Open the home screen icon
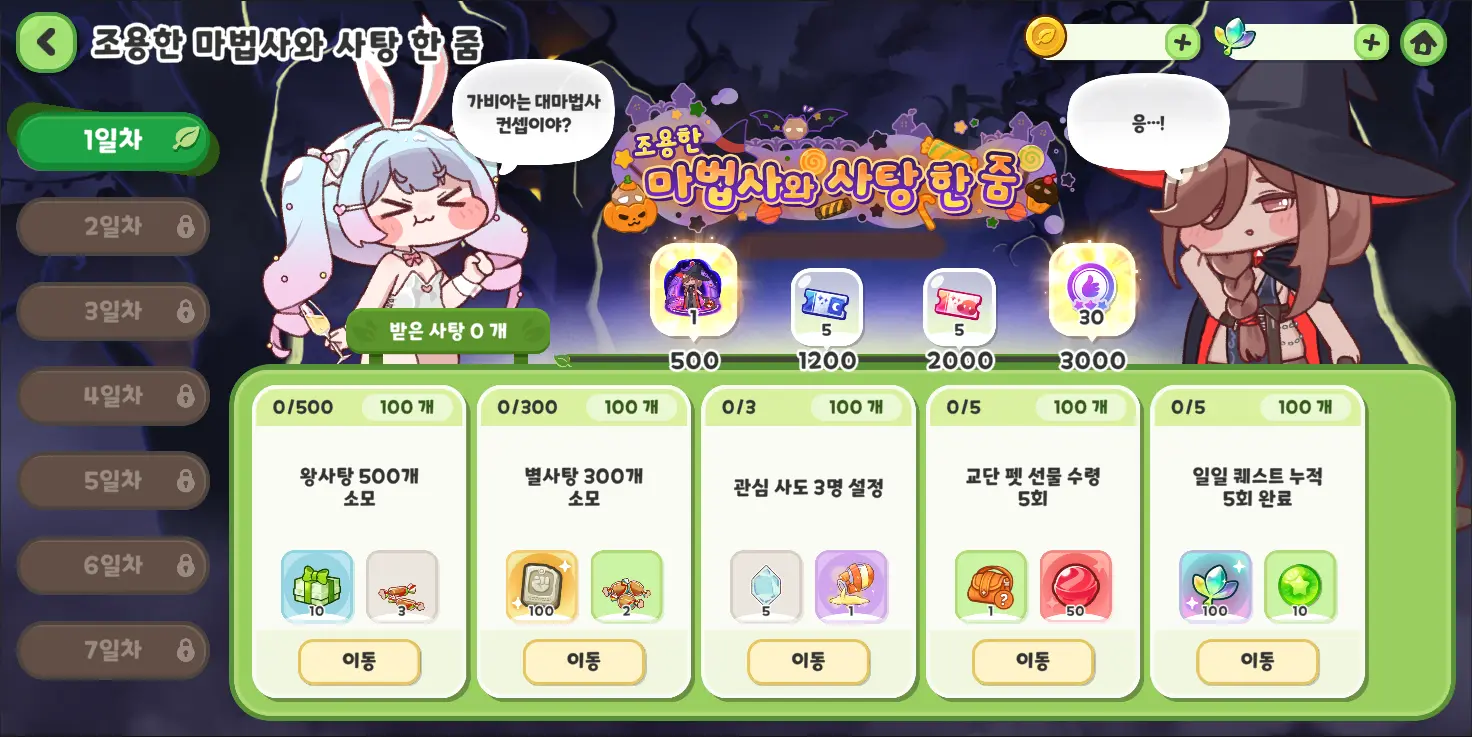Viewport: 1472px width, 737px height. [x=1423, y=42]
